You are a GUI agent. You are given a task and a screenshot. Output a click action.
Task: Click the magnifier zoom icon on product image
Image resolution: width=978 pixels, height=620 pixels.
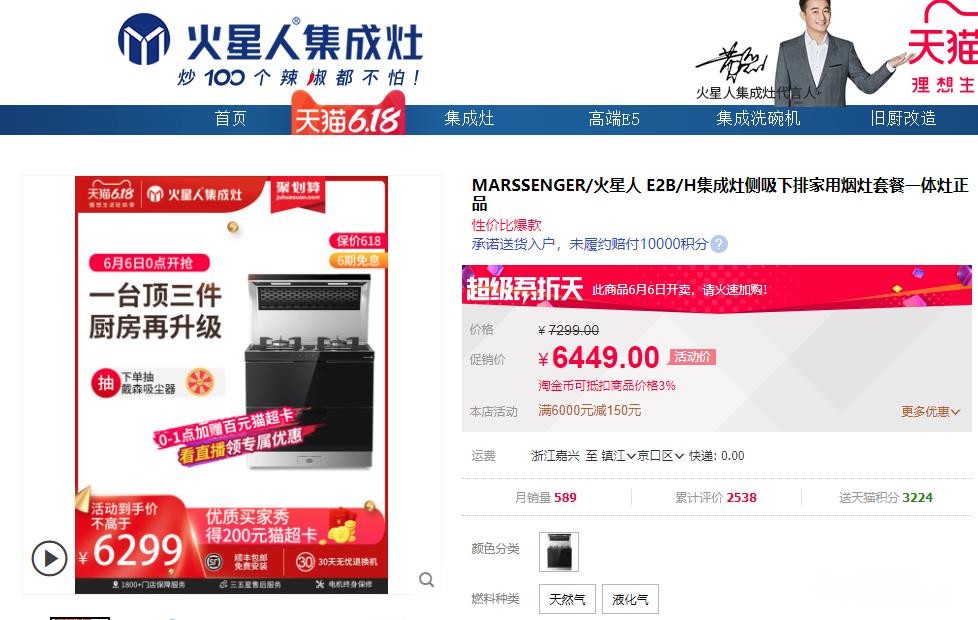427,580
